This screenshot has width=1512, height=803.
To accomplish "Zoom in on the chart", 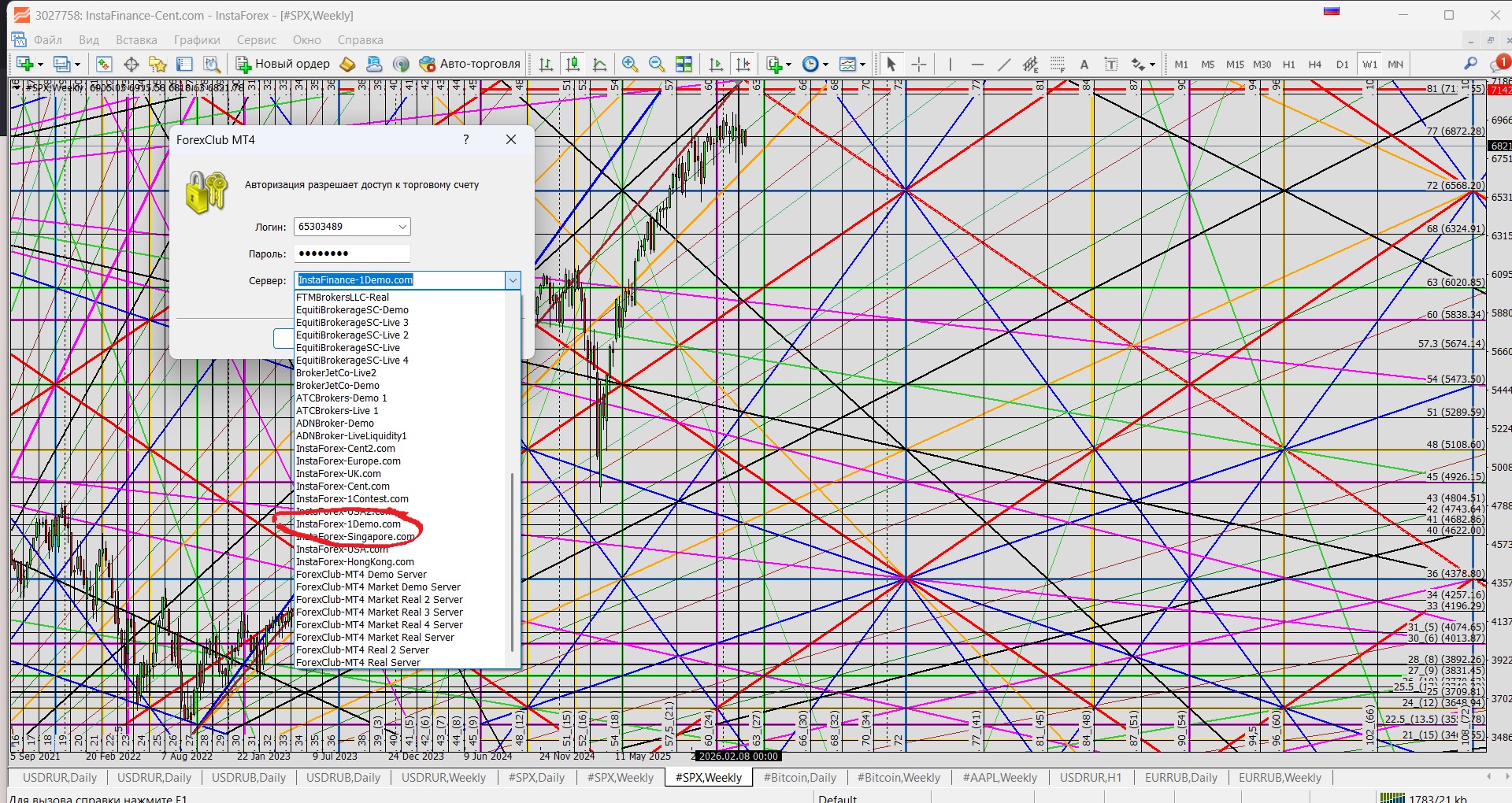I will [629, 65].
